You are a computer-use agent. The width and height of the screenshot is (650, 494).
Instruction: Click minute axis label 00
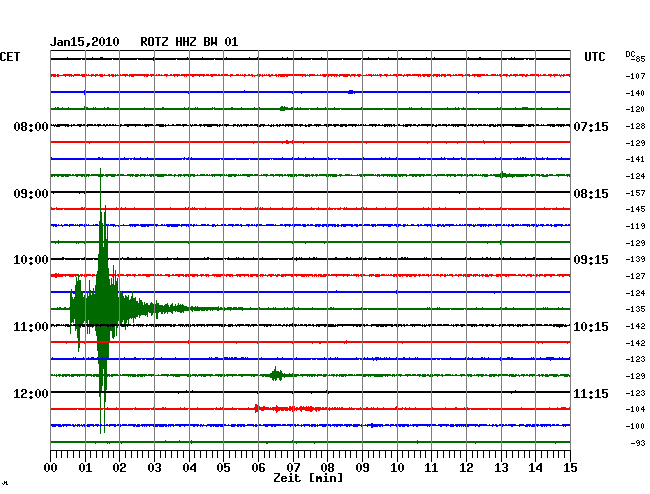coord(51,468)
